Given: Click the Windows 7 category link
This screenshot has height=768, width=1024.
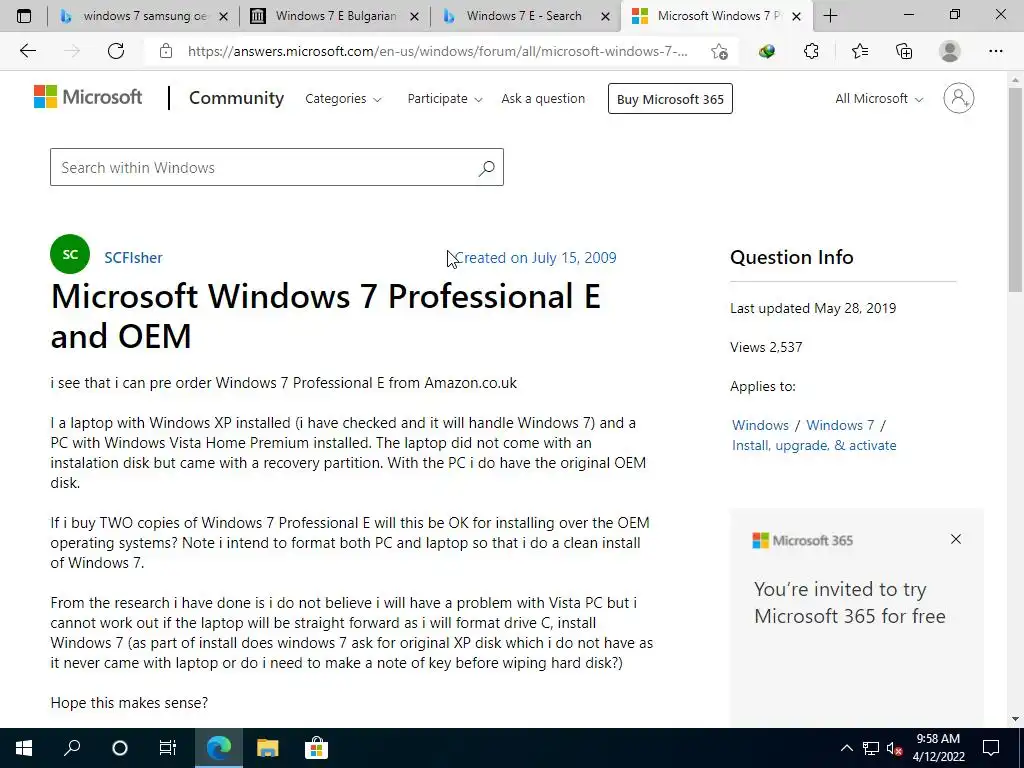Looking at the screenshot, I should click(840, 425).
